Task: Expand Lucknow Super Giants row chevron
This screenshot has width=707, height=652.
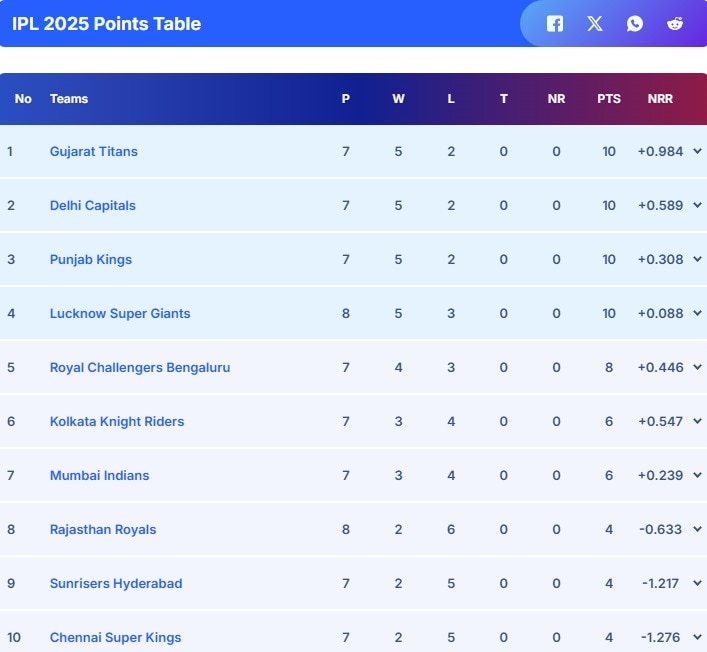Action: tap(697, 313)
